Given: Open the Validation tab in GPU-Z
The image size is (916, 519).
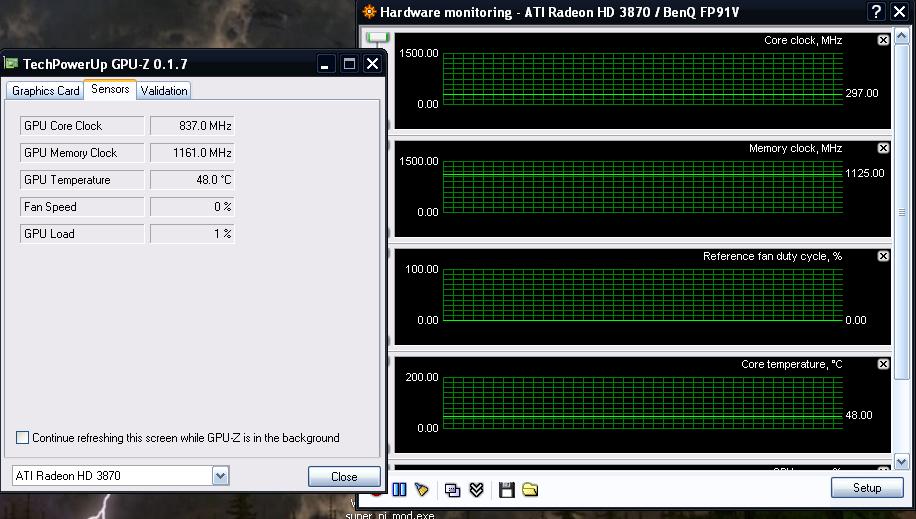Looking at the screenshot, I should pyautogui.click(x=164, y=91).
